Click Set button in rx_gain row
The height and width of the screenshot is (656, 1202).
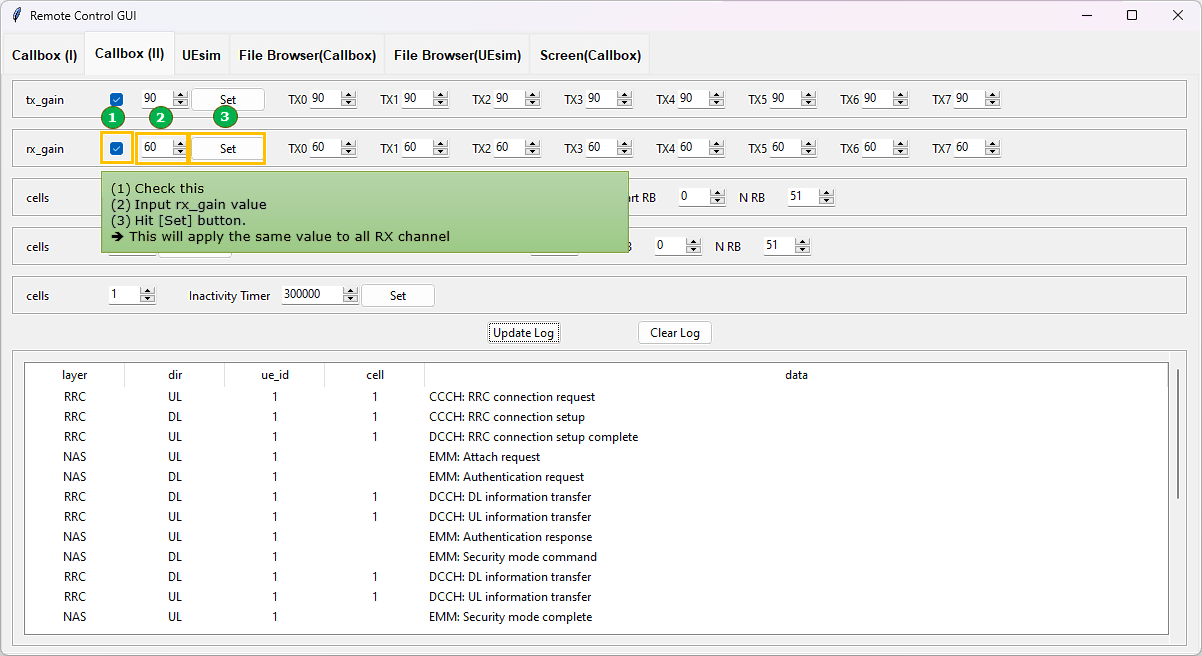(228, 148)
